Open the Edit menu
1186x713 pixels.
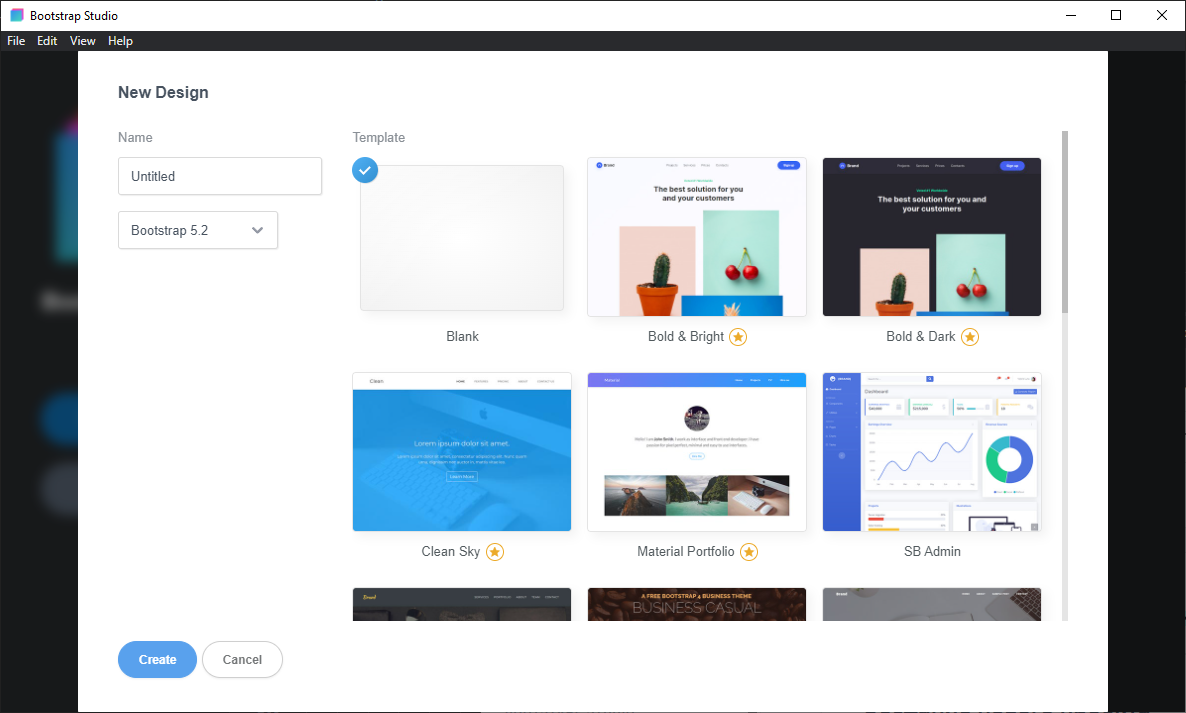tap(47, 41)
